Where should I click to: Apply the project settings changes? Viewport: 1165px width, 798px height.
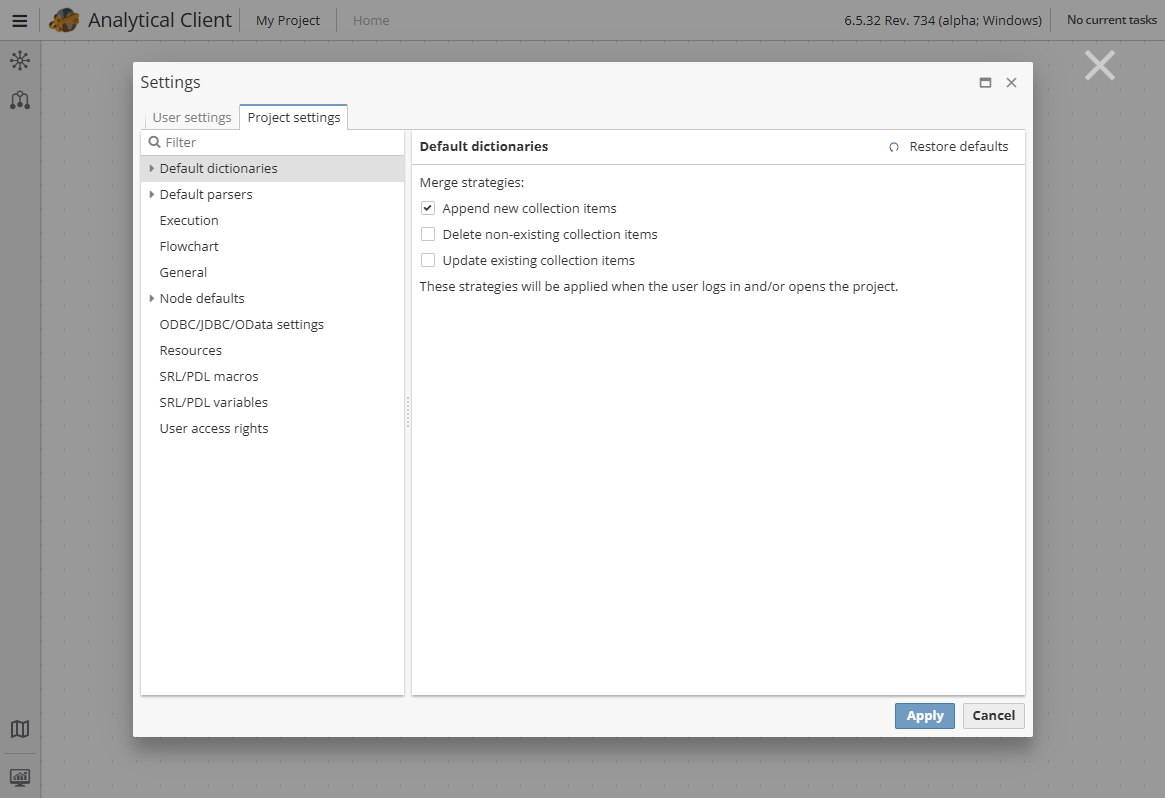[x=924, y=715]
